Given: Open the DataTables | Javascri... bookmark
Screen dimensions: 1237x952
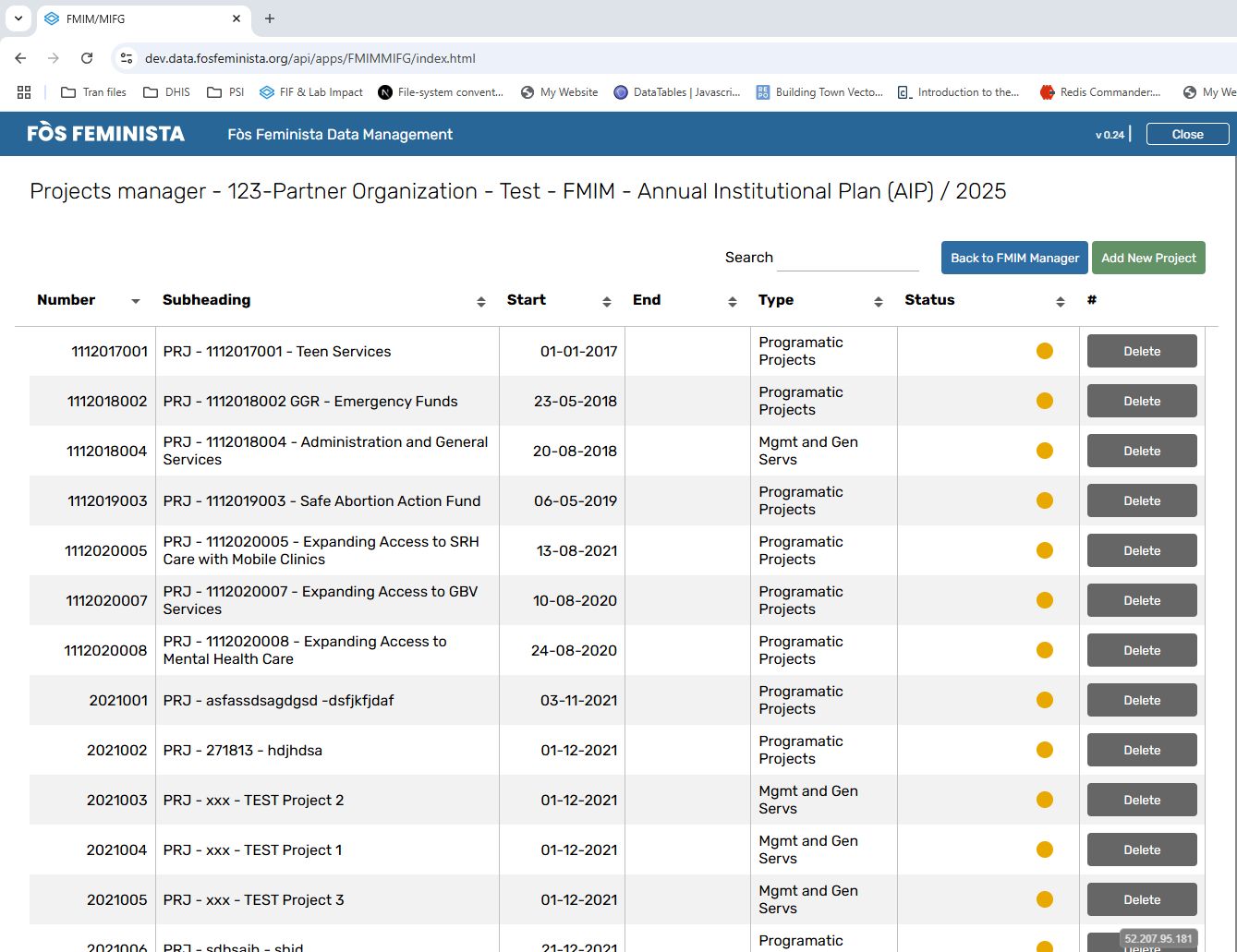Looking at the screenshot, I should coord(677,92).
